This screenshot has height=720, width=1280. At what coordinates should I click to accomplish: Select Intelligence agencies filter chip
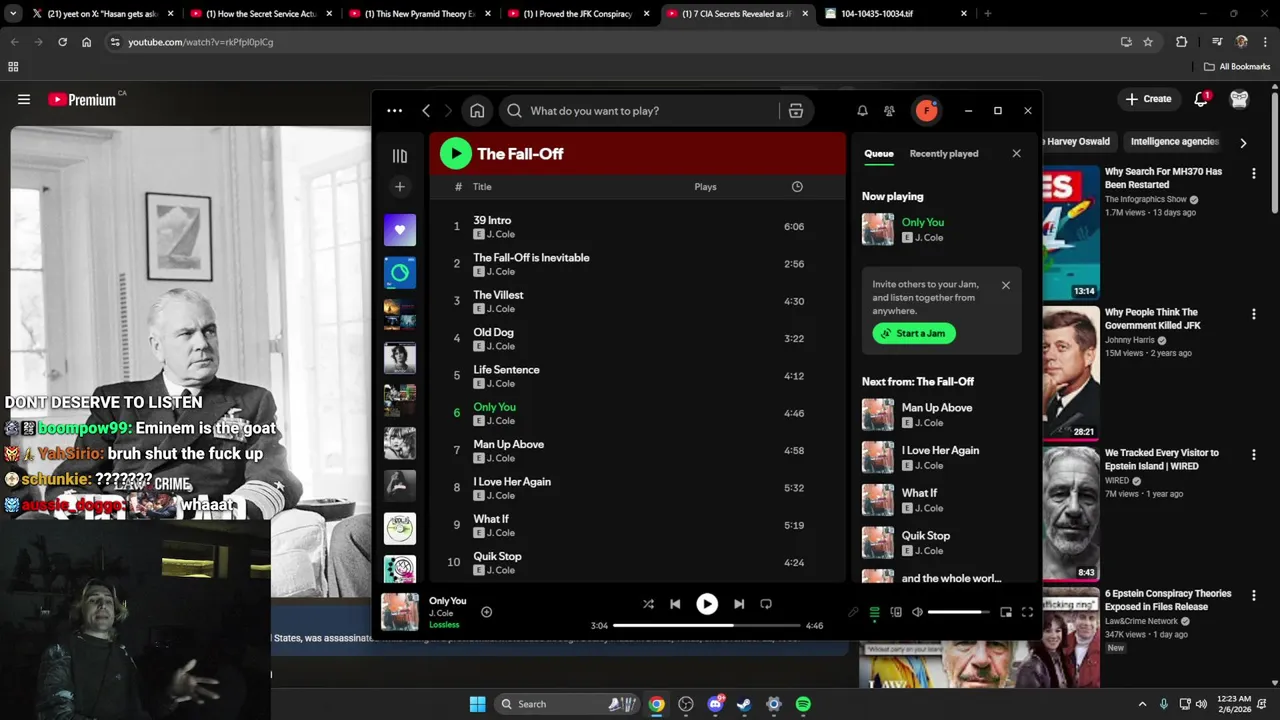pos(1174,142)
